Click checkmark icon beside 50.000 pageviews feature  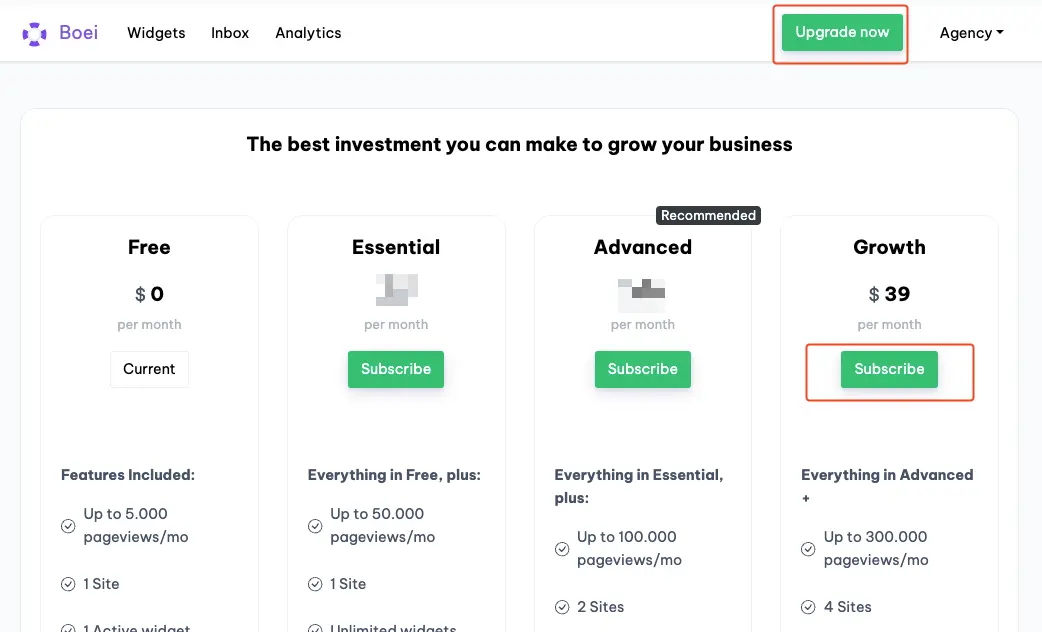pos(315,526)
